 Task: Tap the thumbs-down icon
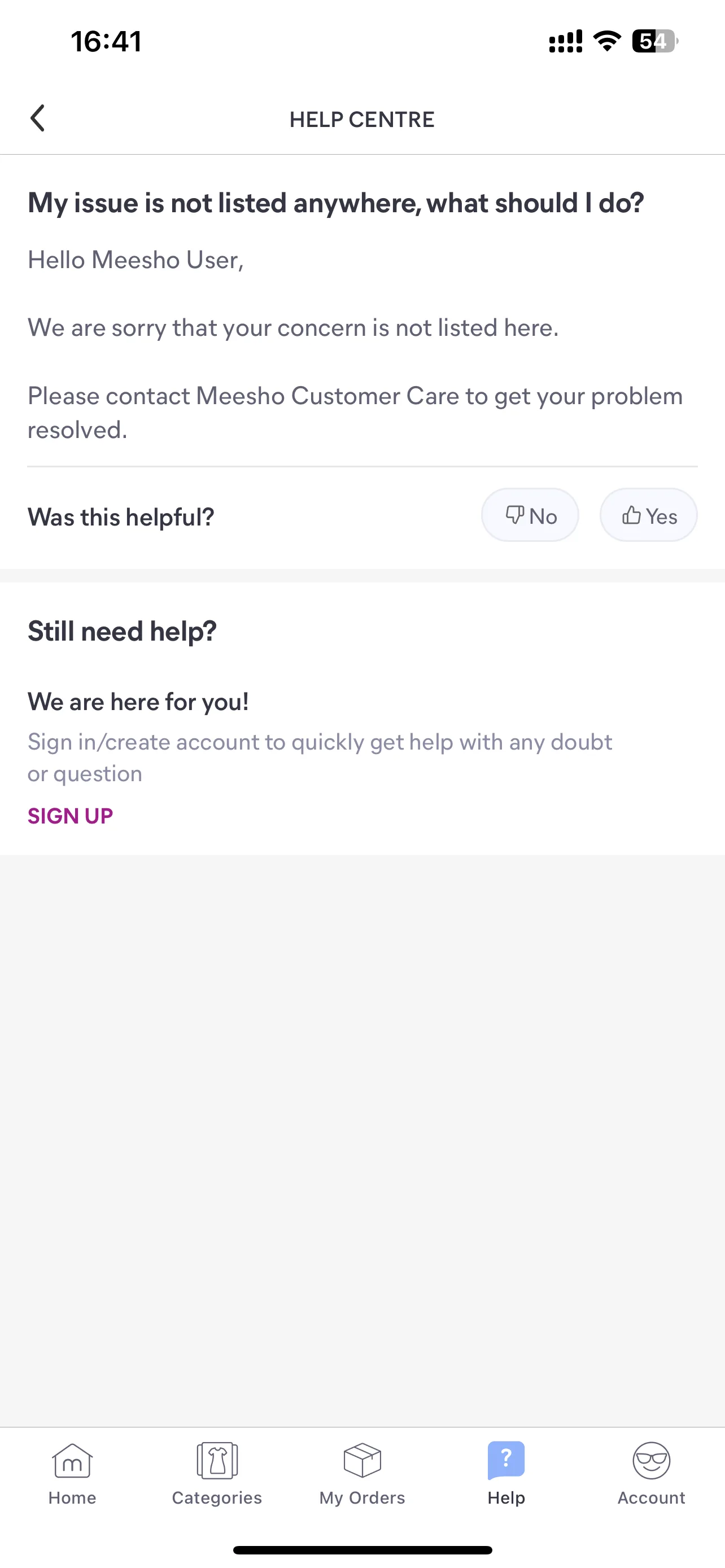[515, 515]
